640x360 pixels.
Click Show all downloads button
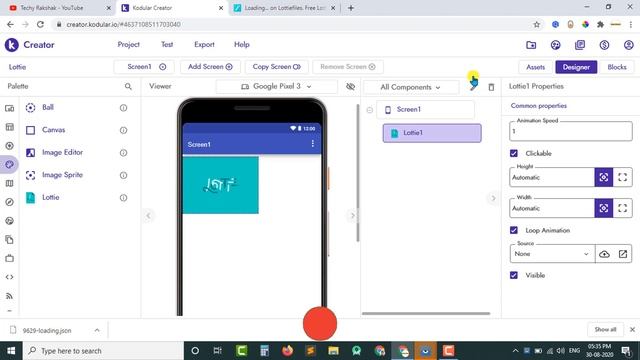pos(605,329)
